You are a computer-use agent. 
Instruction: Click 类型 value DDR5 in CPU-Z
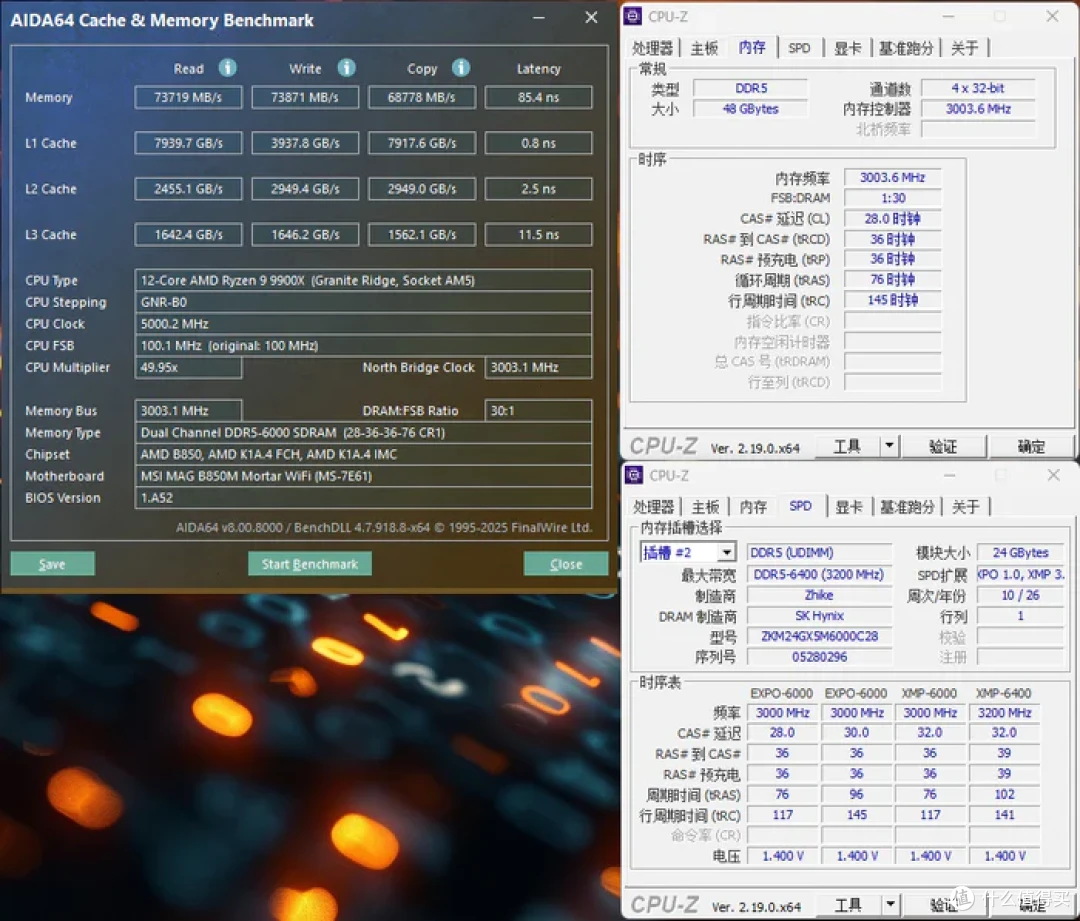coord(751,88)
